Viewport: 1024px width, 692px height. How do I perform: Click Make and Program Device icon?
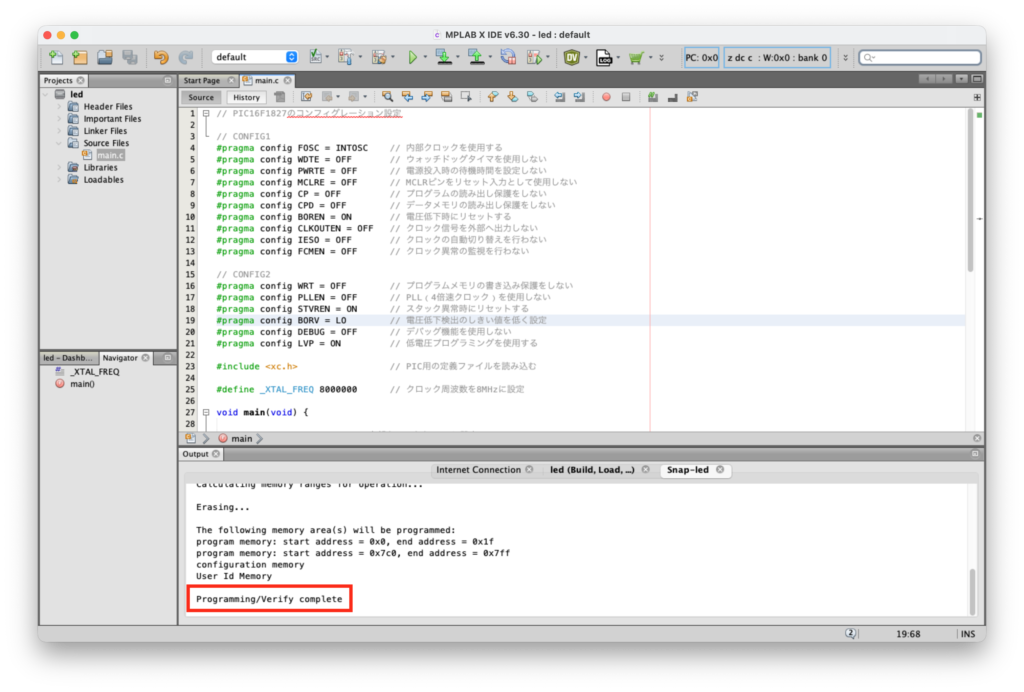[x=443, y=57]
